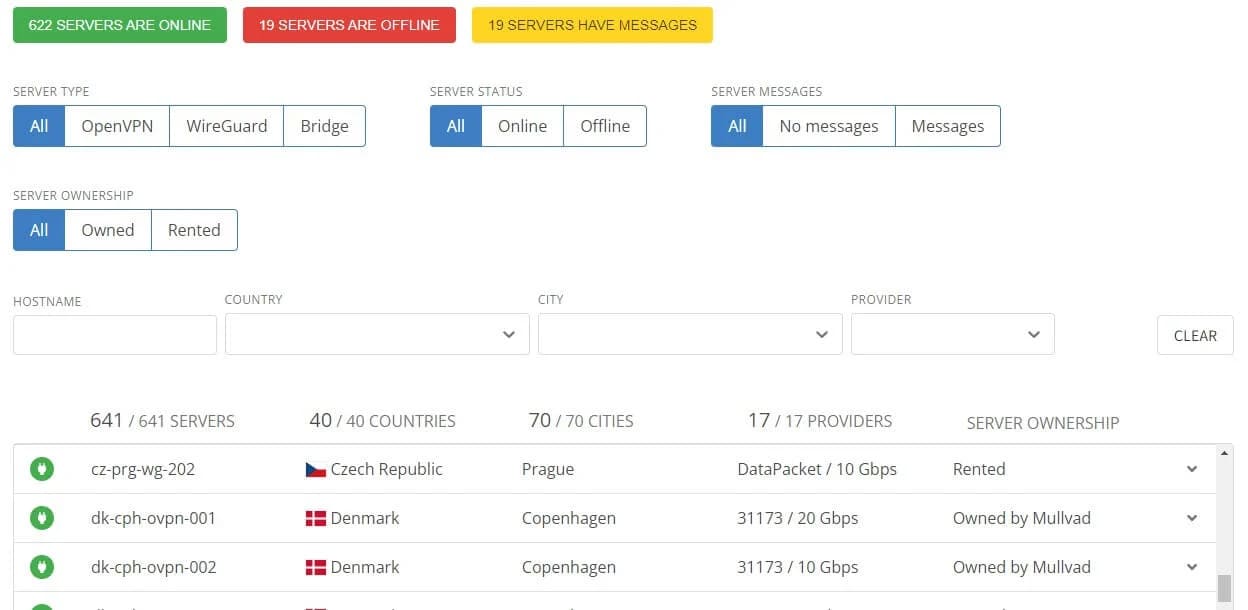This screenshot has height=610, width=1248.
Task: Click the Denmark flag in dk-cph-ovpn-002 row
Action: coord(316,568)
